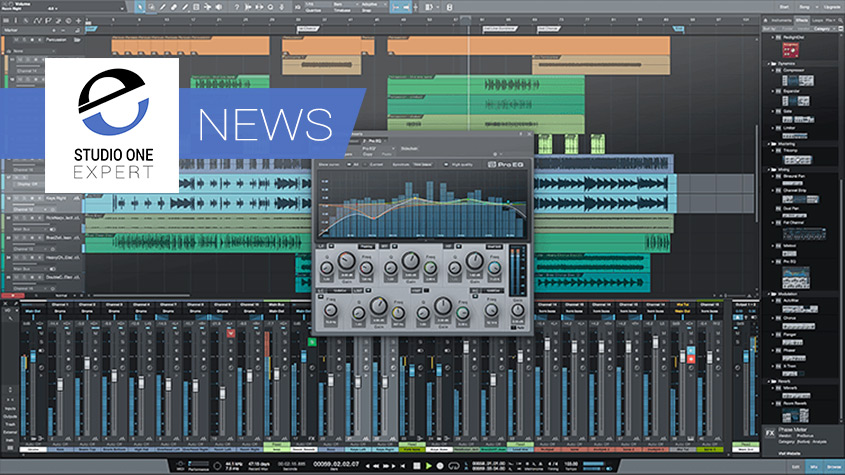Adjust the HF Gain knob
Screen dimensions: 845x475
475,261
